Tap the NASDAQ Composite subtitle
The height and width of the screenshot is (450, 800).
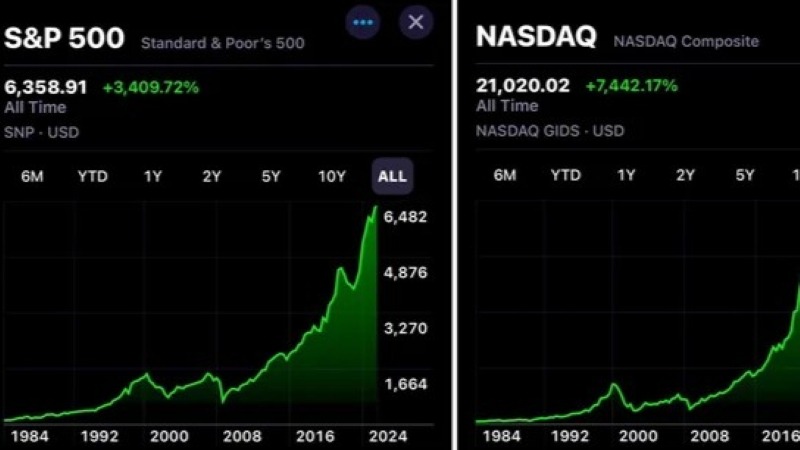[x=686, y=41]
